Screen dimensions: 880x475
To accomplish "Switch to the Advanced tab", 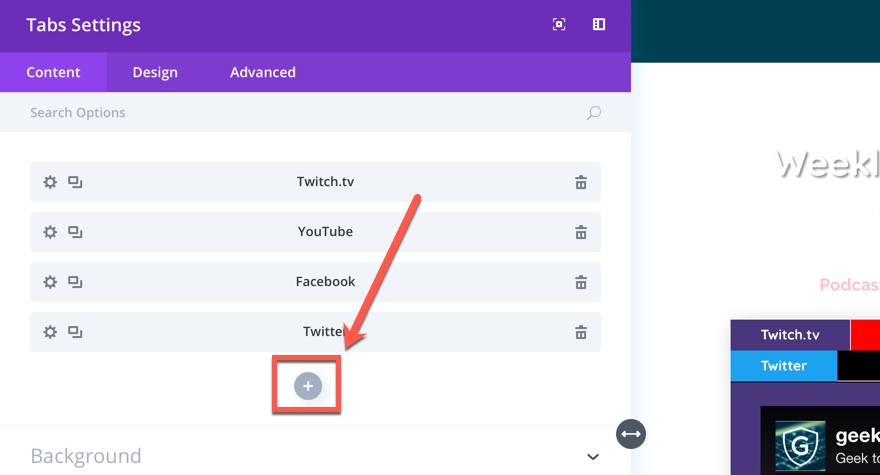I will 262,72.
